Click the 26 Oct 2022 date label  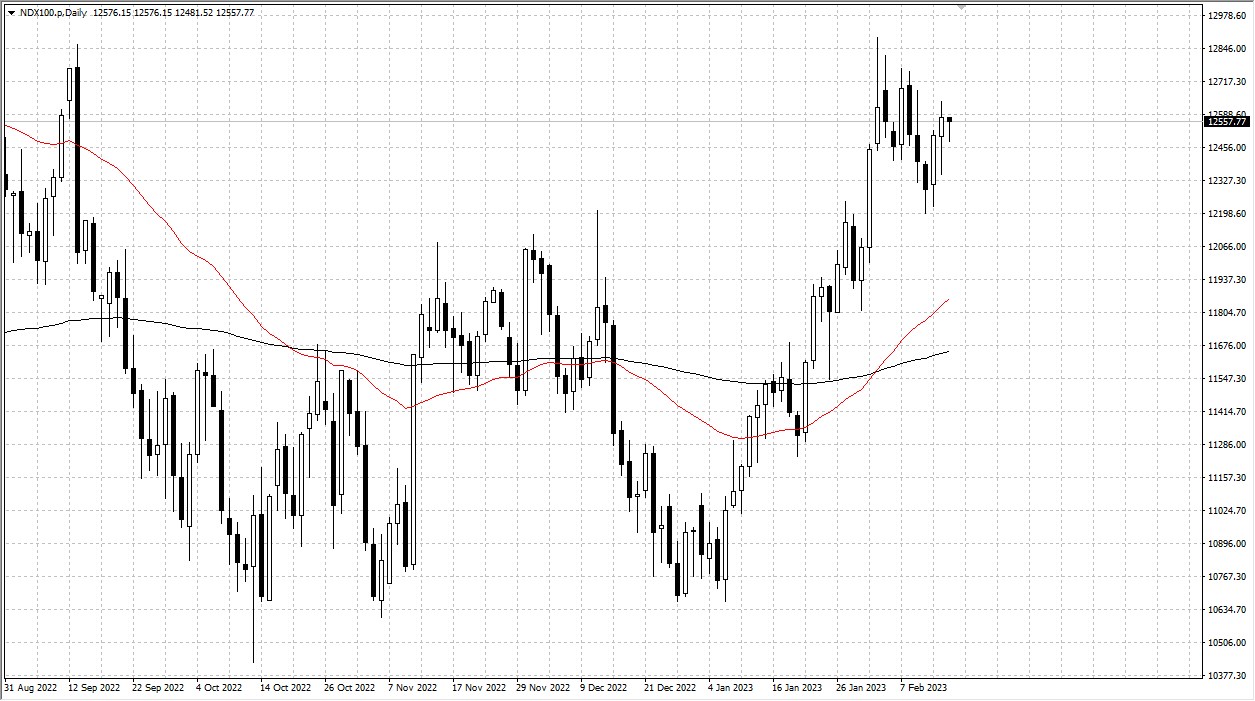[349, 688]
